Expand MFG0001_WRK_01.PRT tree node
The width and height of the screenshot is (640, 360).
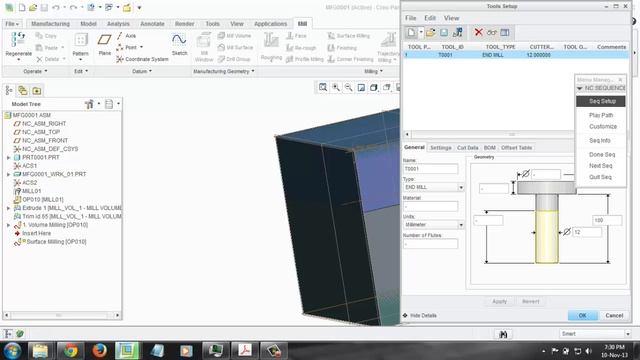[x=9, y=174]
